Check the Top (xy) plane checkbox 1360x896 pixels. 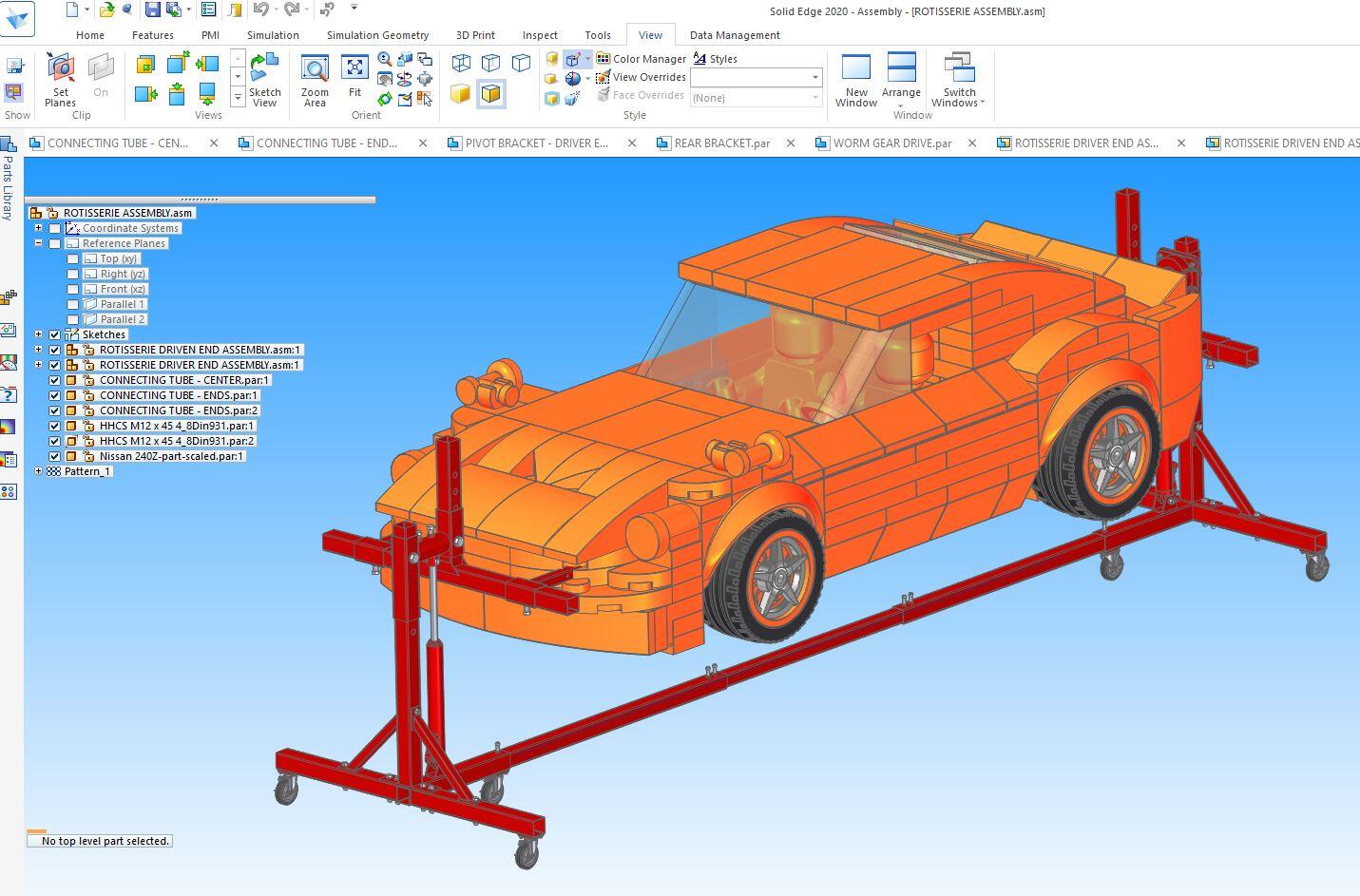coord(72,258)
